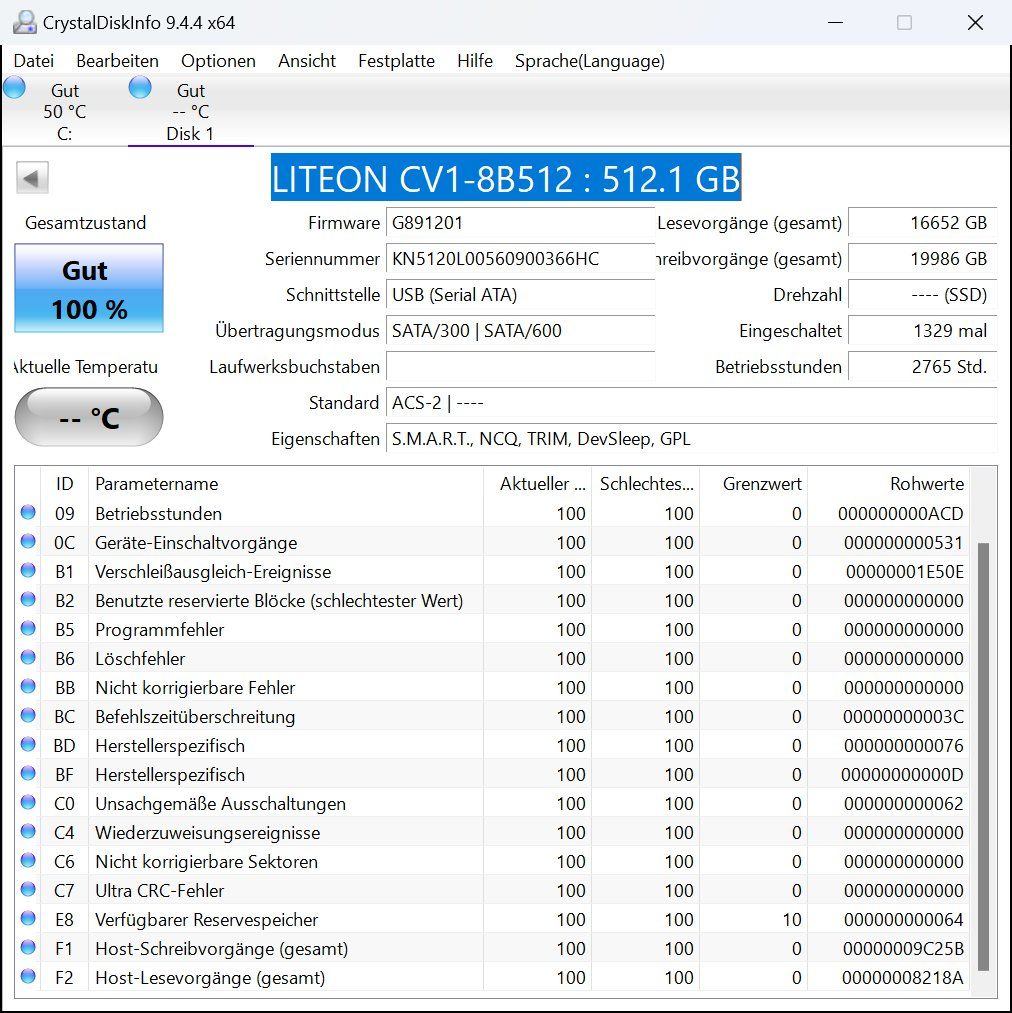1012x1013 pixels.
Task: Click status dot of row B5 Programmfehler
Action: [x=28, y=629]
